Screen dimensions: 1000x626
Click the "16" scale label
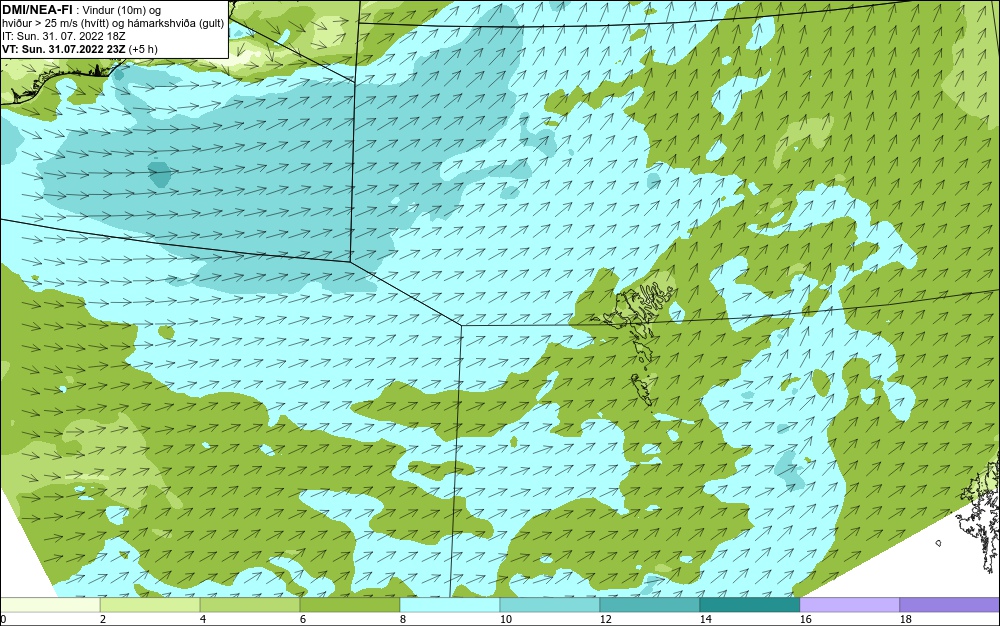pyautogui.click(x=805, y=619)
